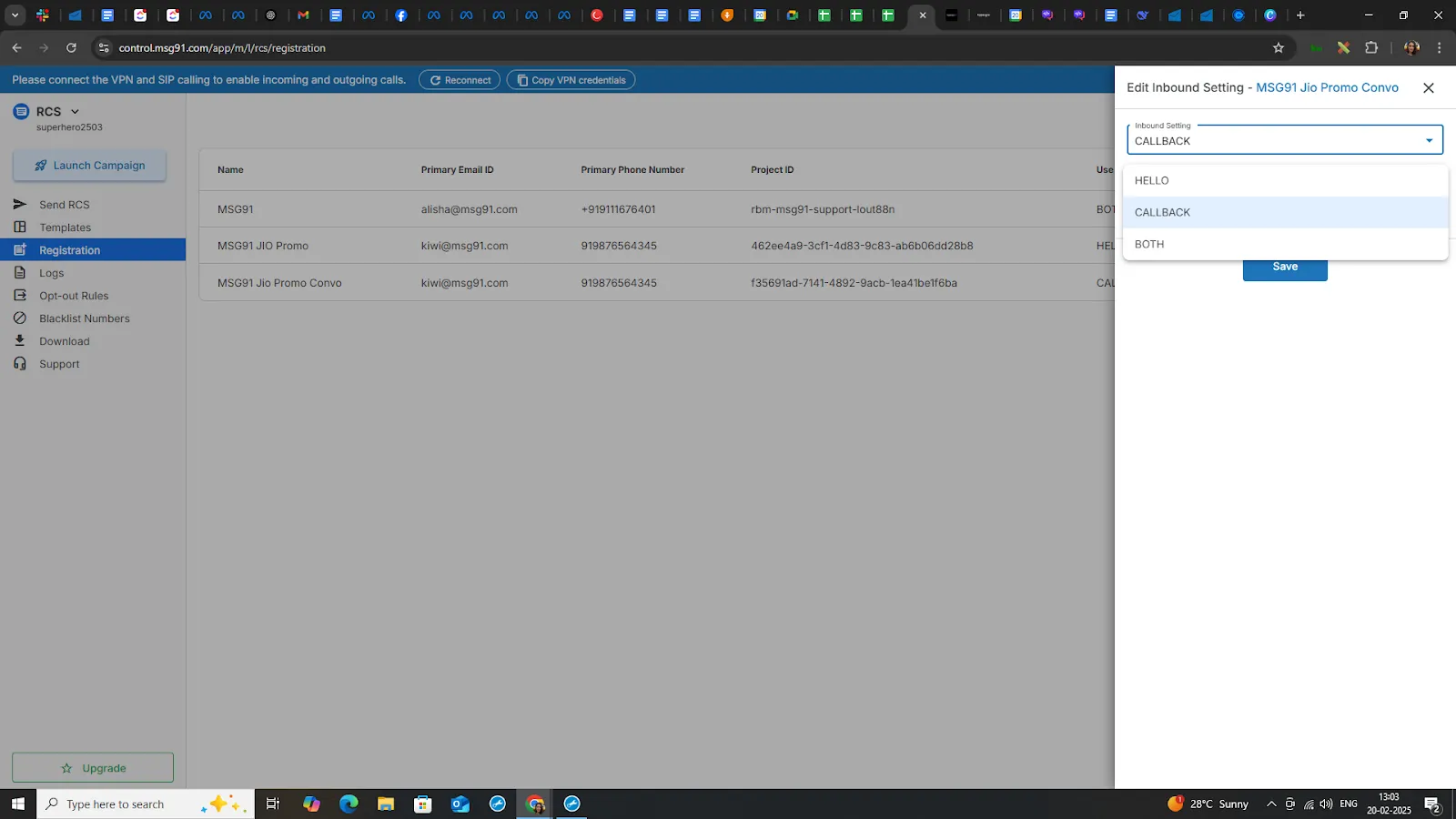
Task: Open the browser Extensions puzzle menu
Action: [x=1371, y=48]
